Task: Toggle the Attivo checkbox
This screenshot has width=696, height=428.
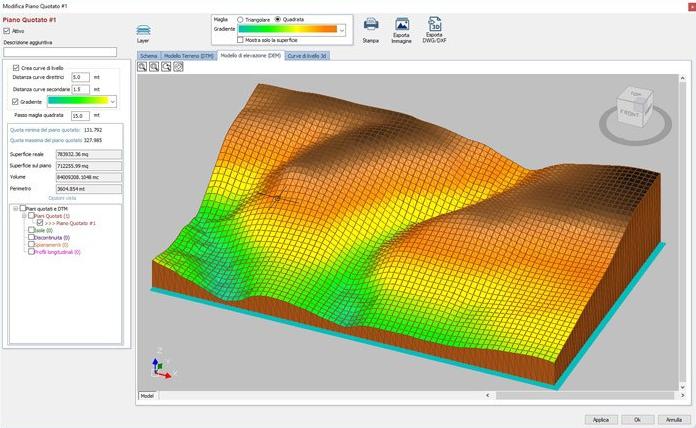Action: point(7,31)
